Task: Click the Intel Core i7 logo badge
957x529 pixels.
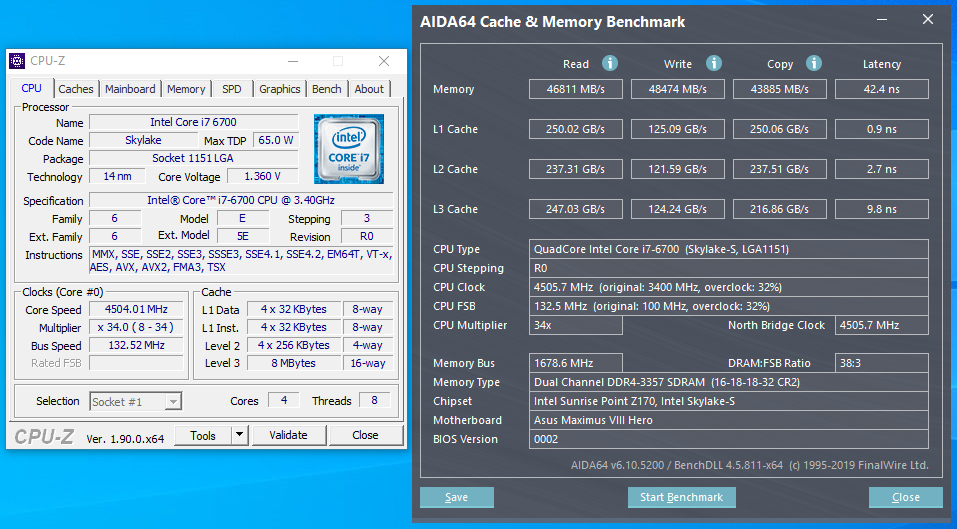Action: coord(348,149)
